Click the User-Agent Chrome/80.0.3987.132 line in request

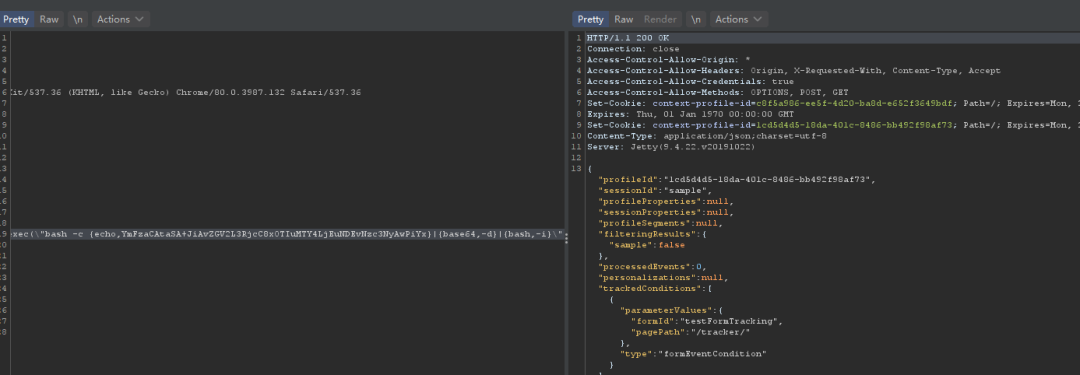[x=186, y=92]
